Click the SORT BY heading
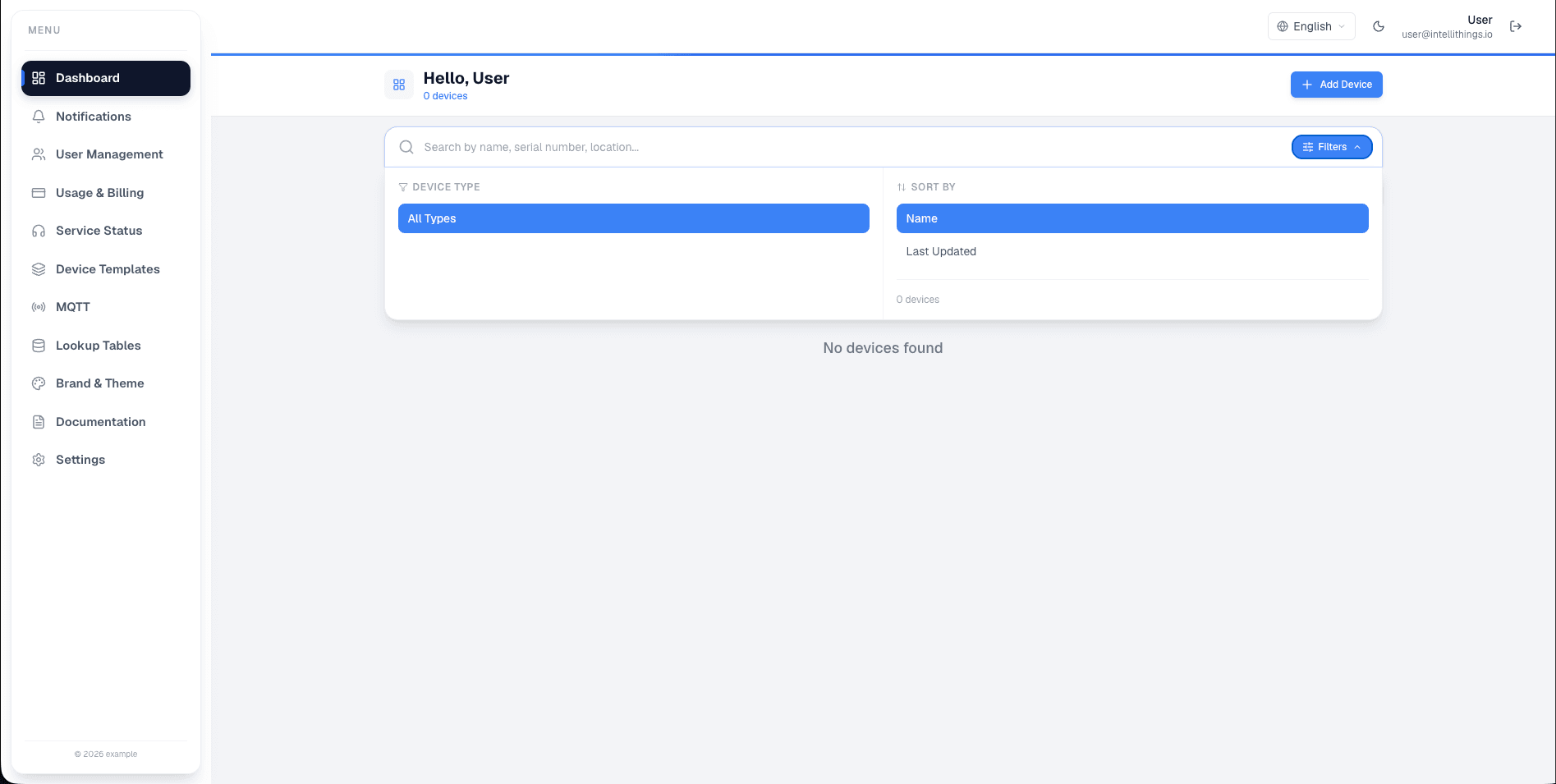1556x784 pixels. coord(933,187)
